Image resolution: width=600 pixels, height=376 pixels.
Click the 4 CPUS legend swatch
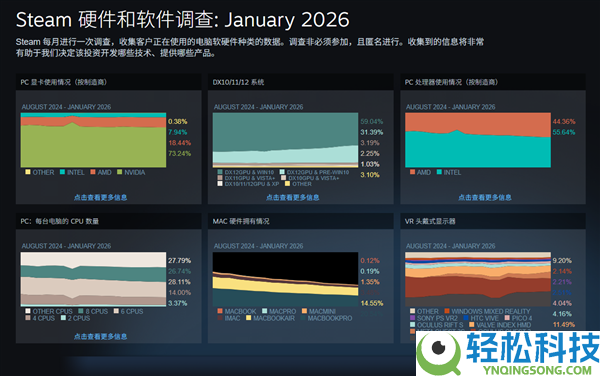pos(28,318)
